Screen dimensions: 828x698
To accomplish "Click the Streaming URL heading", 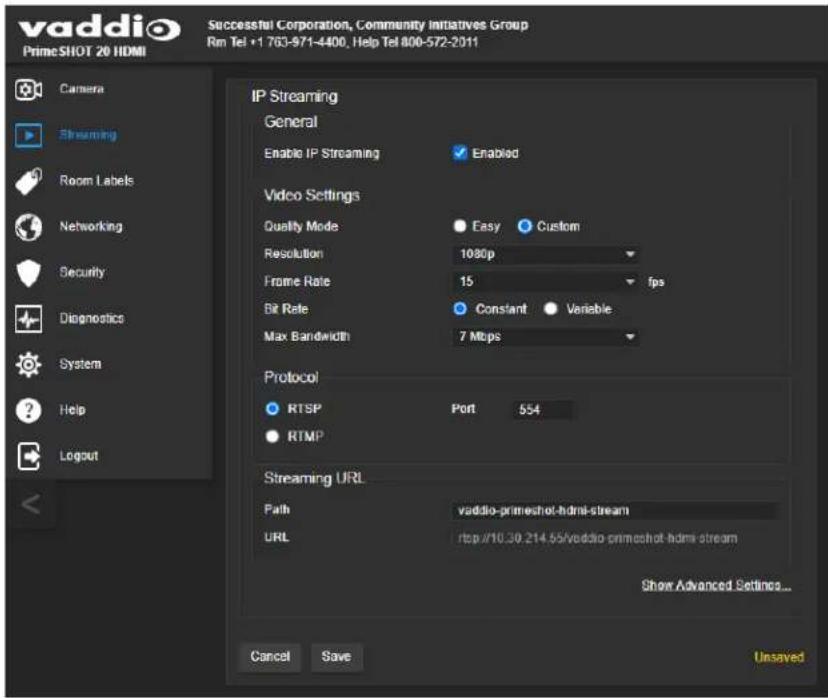I will click(314, 478).
